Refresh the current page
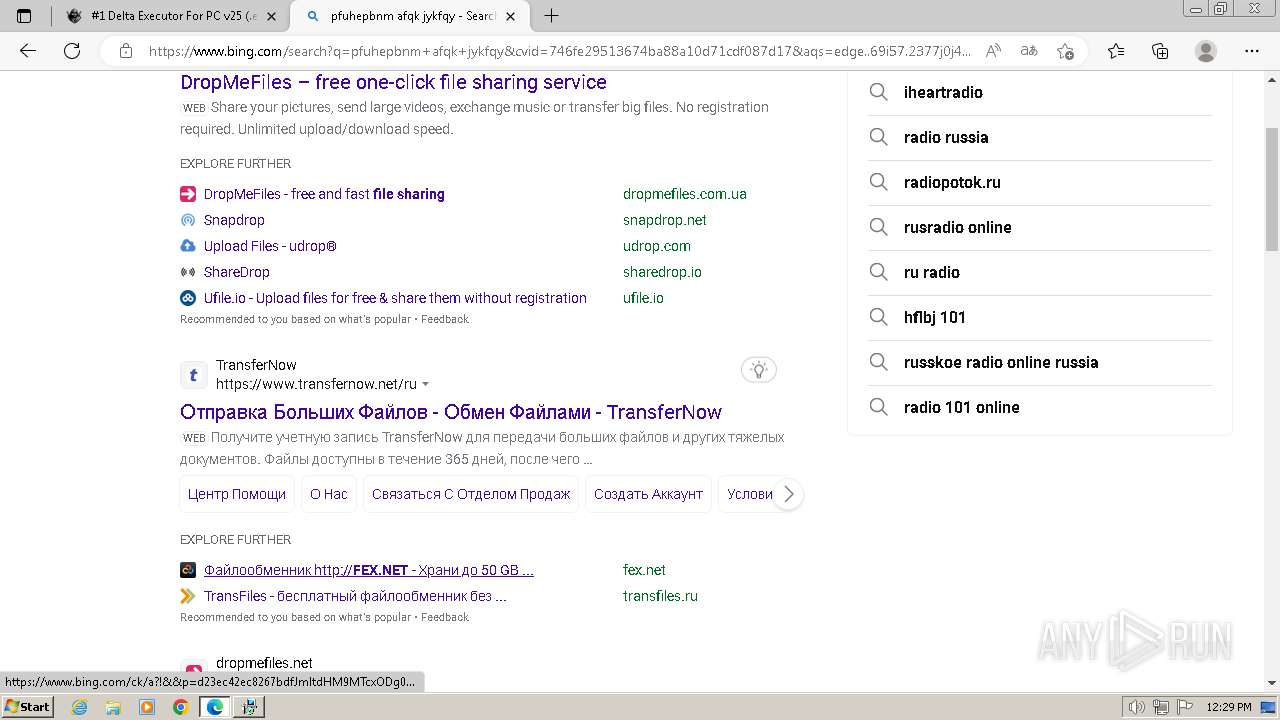 [x=72, y=51]
